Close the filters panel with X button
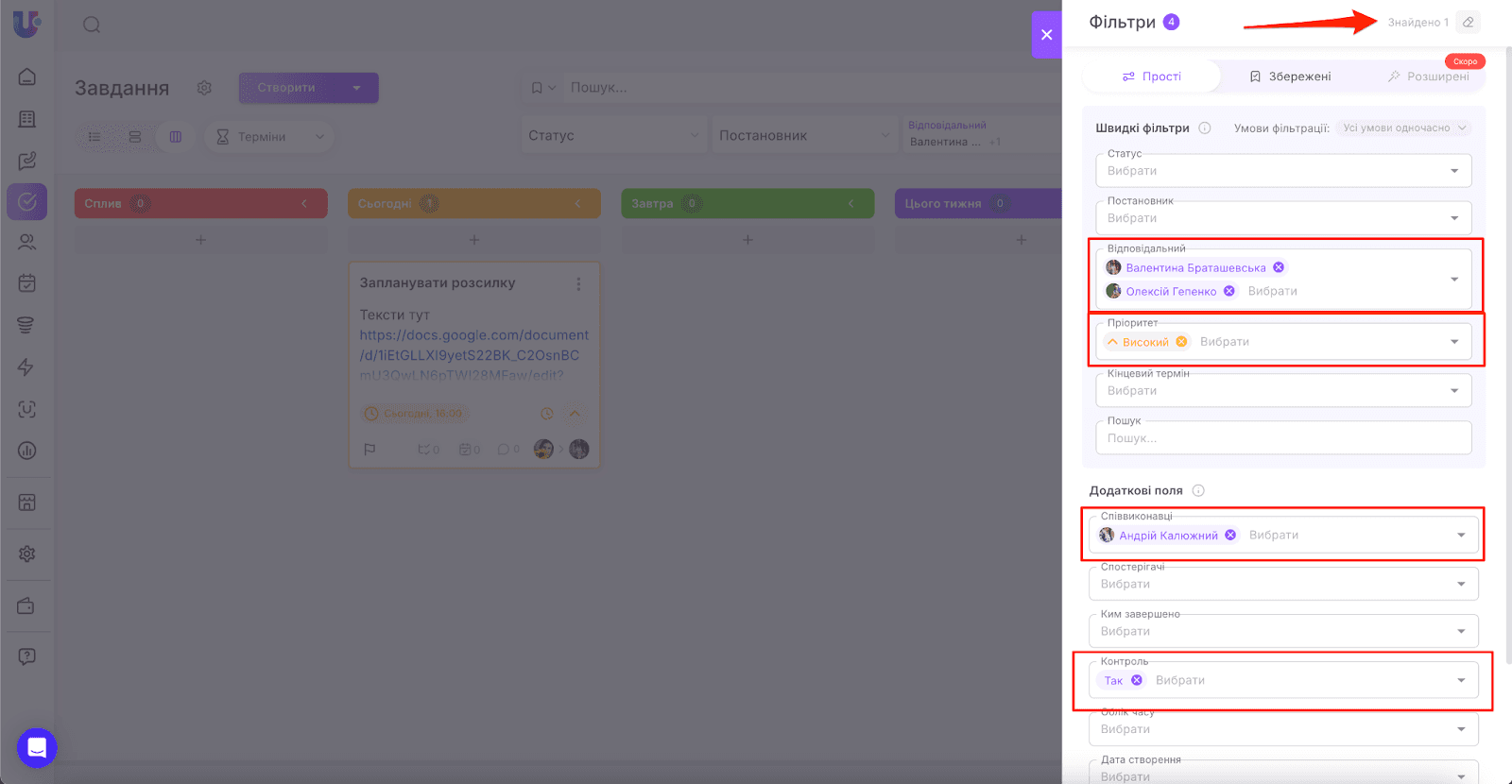Screen dimensions: 1512x784 tap(1046, 35)
